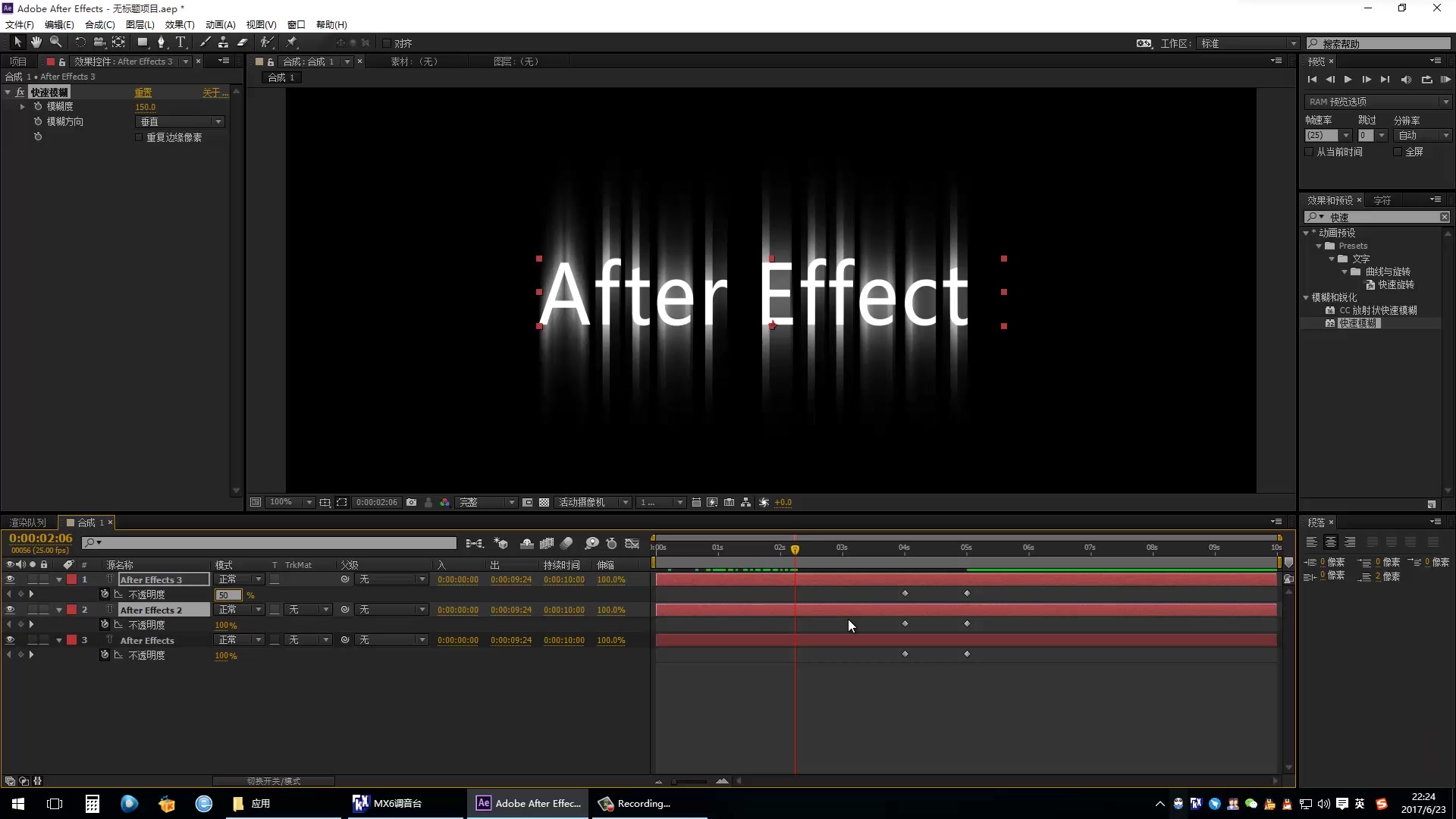1456x819 pixels.
Task: Enable the Repeat Edge Pixels checkbox
Action: 139,137
